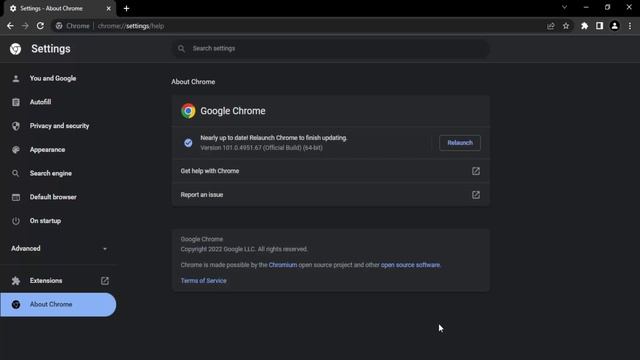
Task: Minimize the Chrome window
Action: click(x=586, y=7)
